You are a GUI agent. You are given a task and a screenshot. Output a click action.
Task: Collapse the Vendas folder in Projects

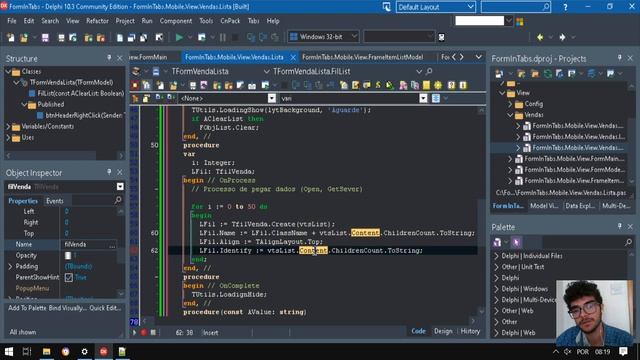[x=510, y=115]
